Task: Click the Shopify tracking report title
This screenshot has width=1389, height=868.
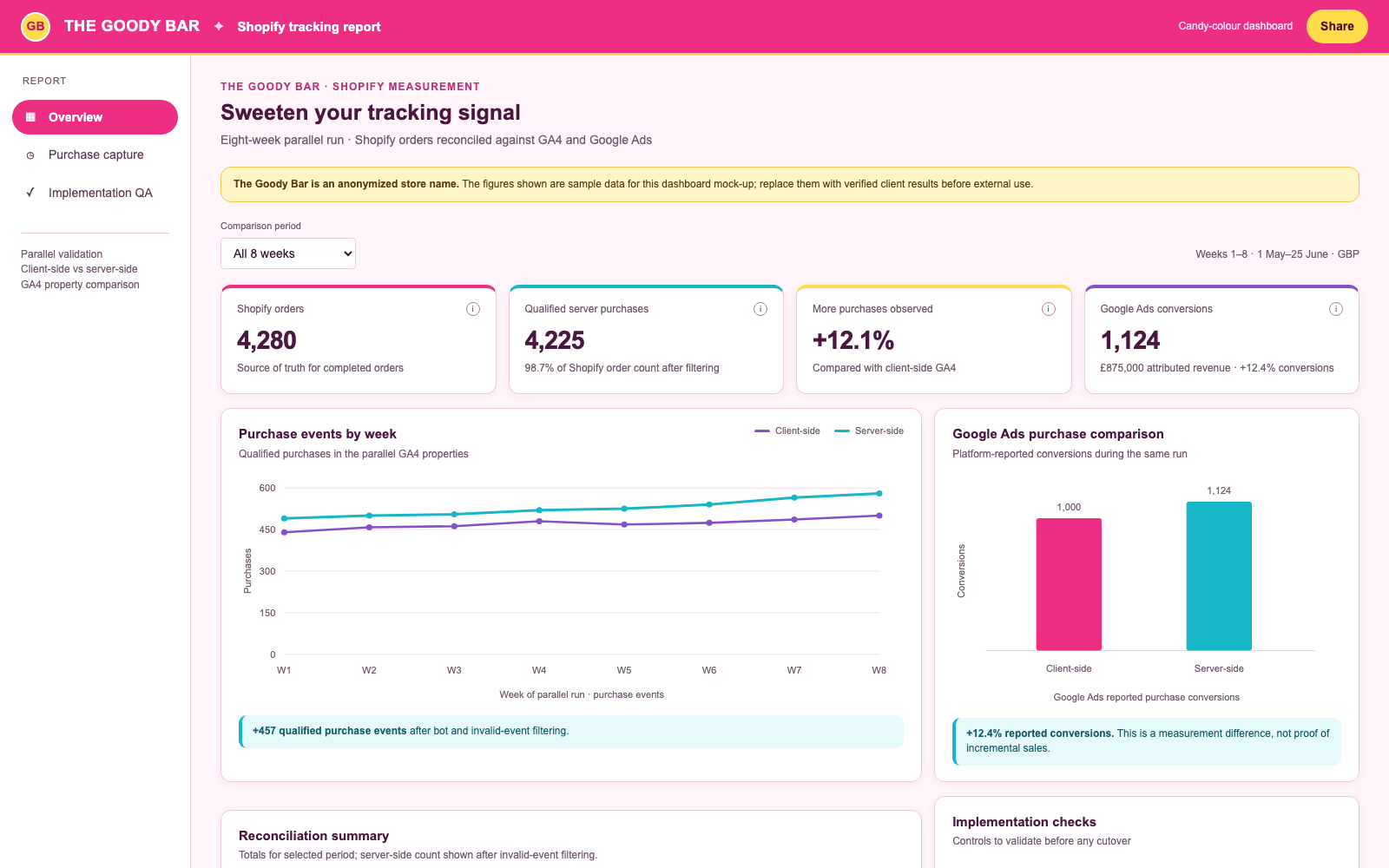Action: [309, 27]
